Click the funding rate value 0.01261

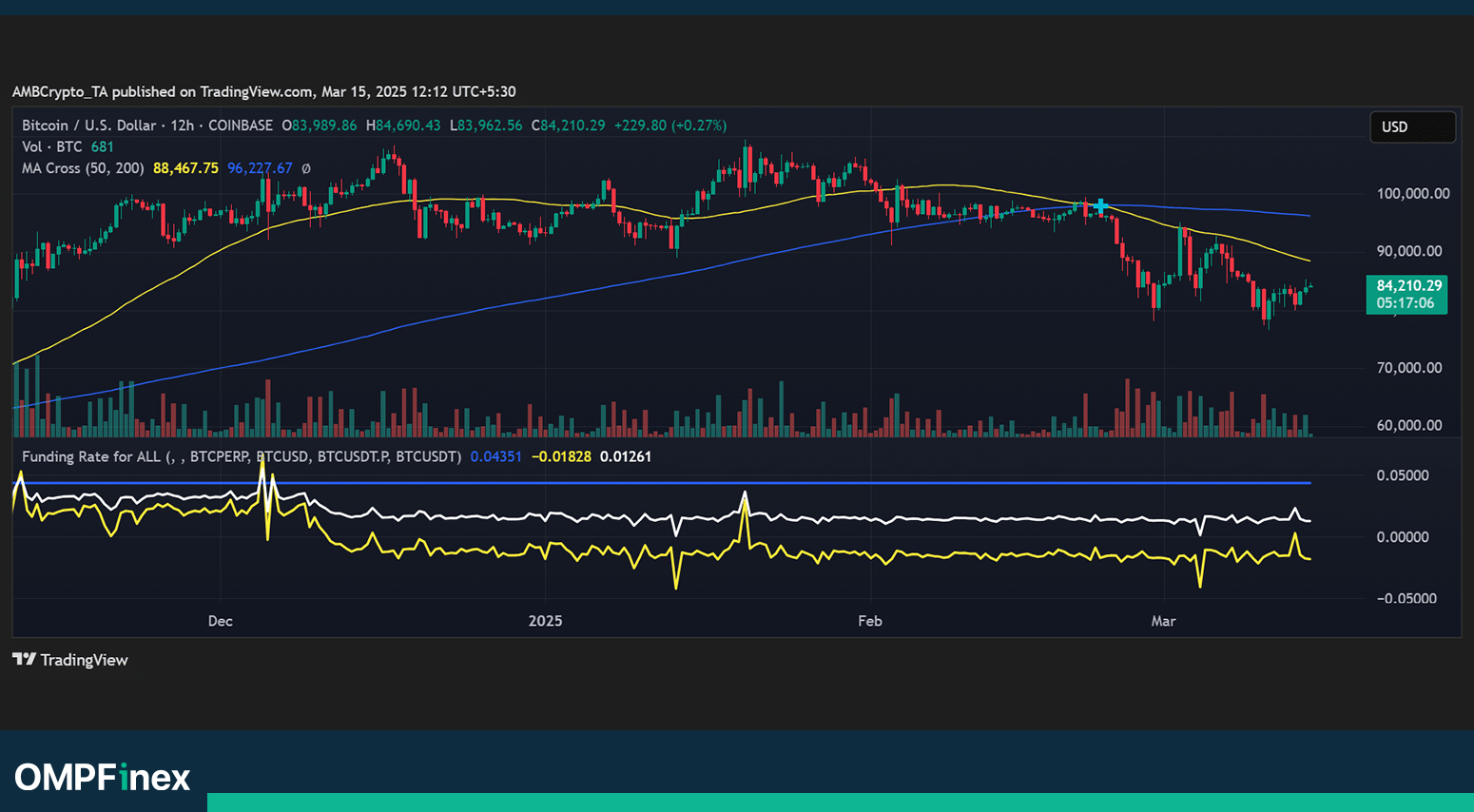point(626,457)
